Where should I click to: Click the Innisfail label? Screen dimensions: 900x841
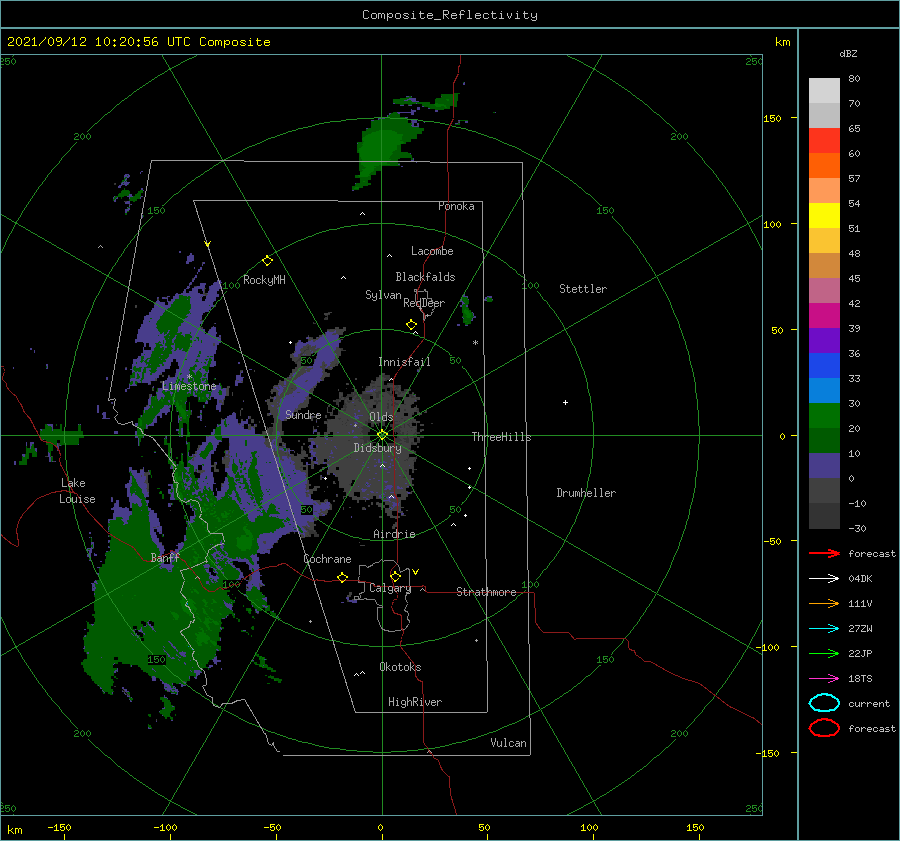(404, 362)
